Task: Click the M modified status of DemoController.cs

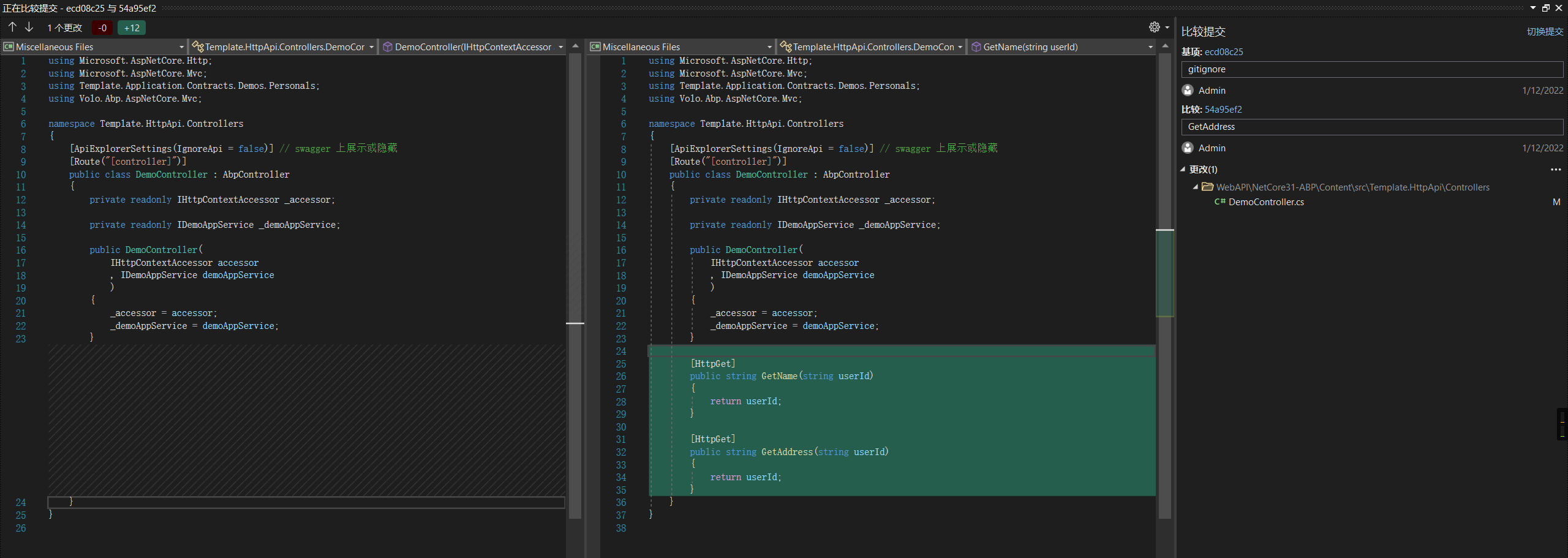Action: tap(1556, 202)
